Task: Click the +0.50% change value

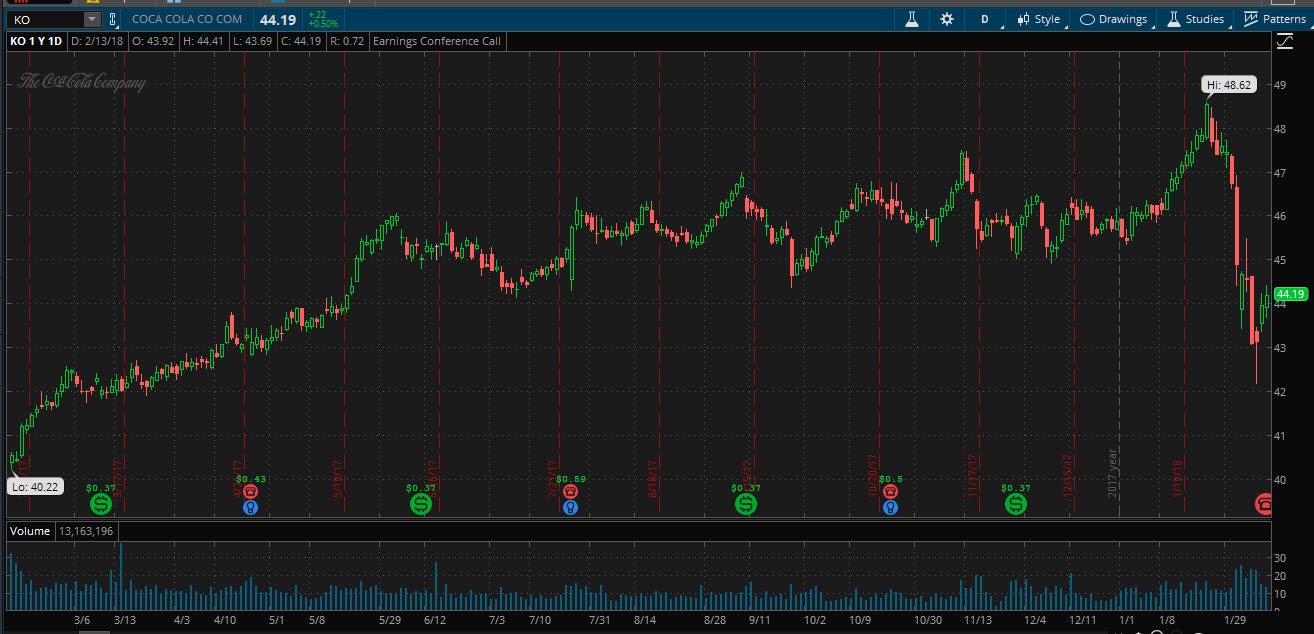Action: pos(321,24)
